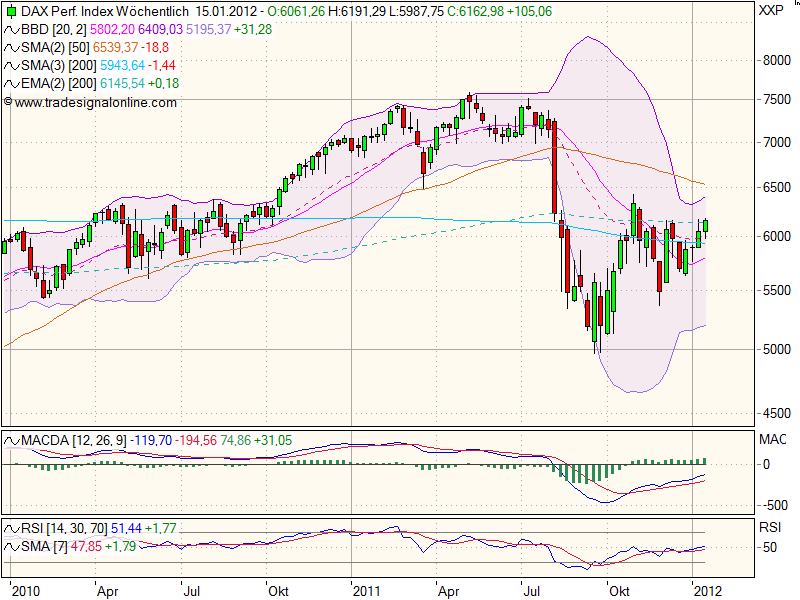The width and height of the screenshot is (800, 600).
Task: Click SMA 50 change value -18,8
Action: coord(155,47)
